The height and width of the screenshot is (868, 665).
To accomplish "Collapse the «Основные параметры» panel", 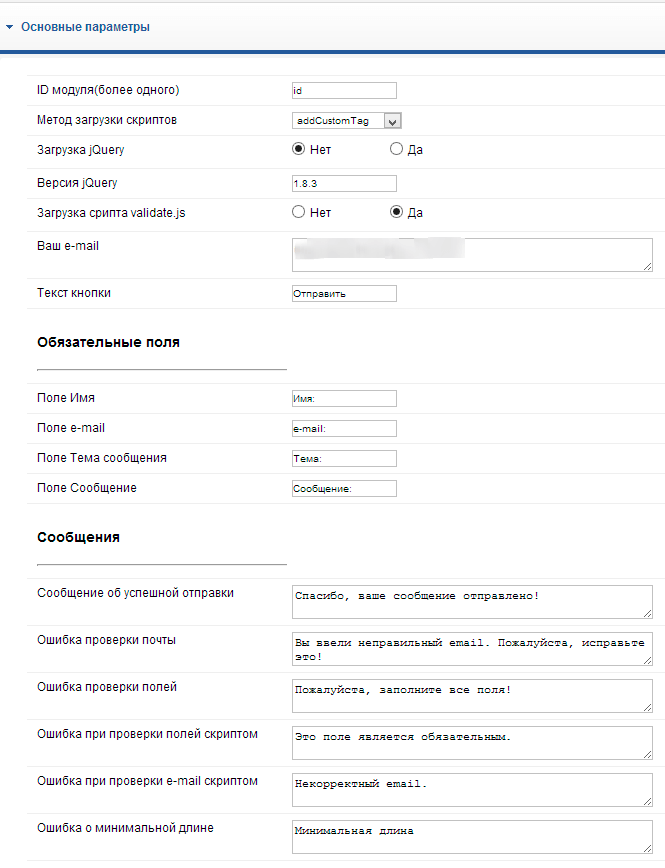I will click(10, 28).
